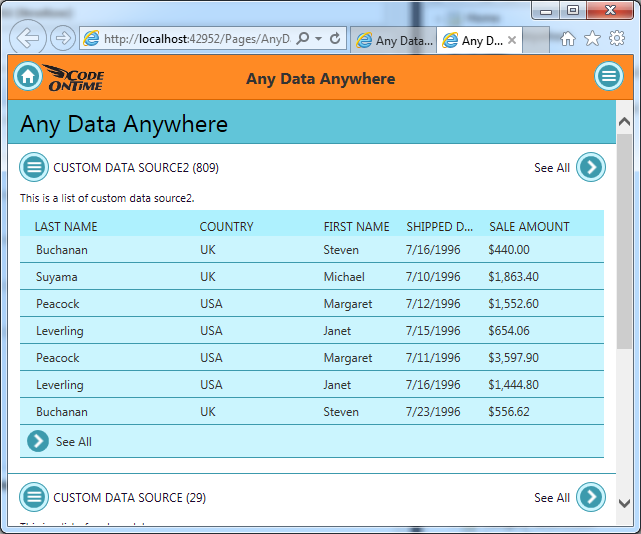
Task: Sort by LAST NAME column header
Action: (x=66, y=227)
